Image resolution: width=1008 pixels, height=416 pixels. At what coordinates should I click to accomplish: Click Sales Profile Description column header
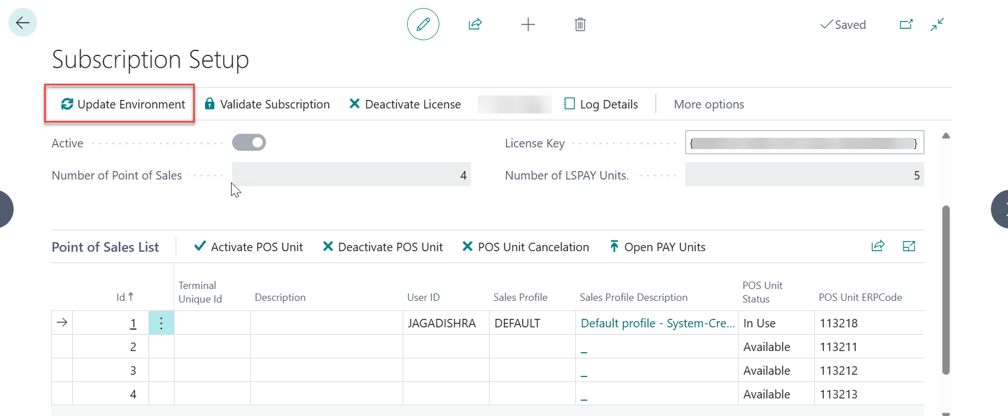(633, 297)
